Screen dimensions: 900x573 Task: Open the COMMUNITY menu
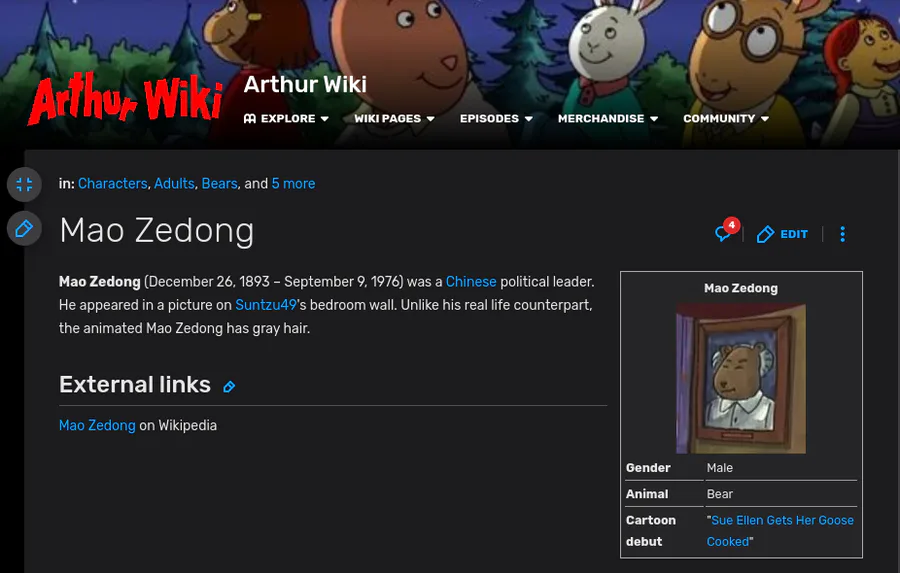click(x=726, y=118)
